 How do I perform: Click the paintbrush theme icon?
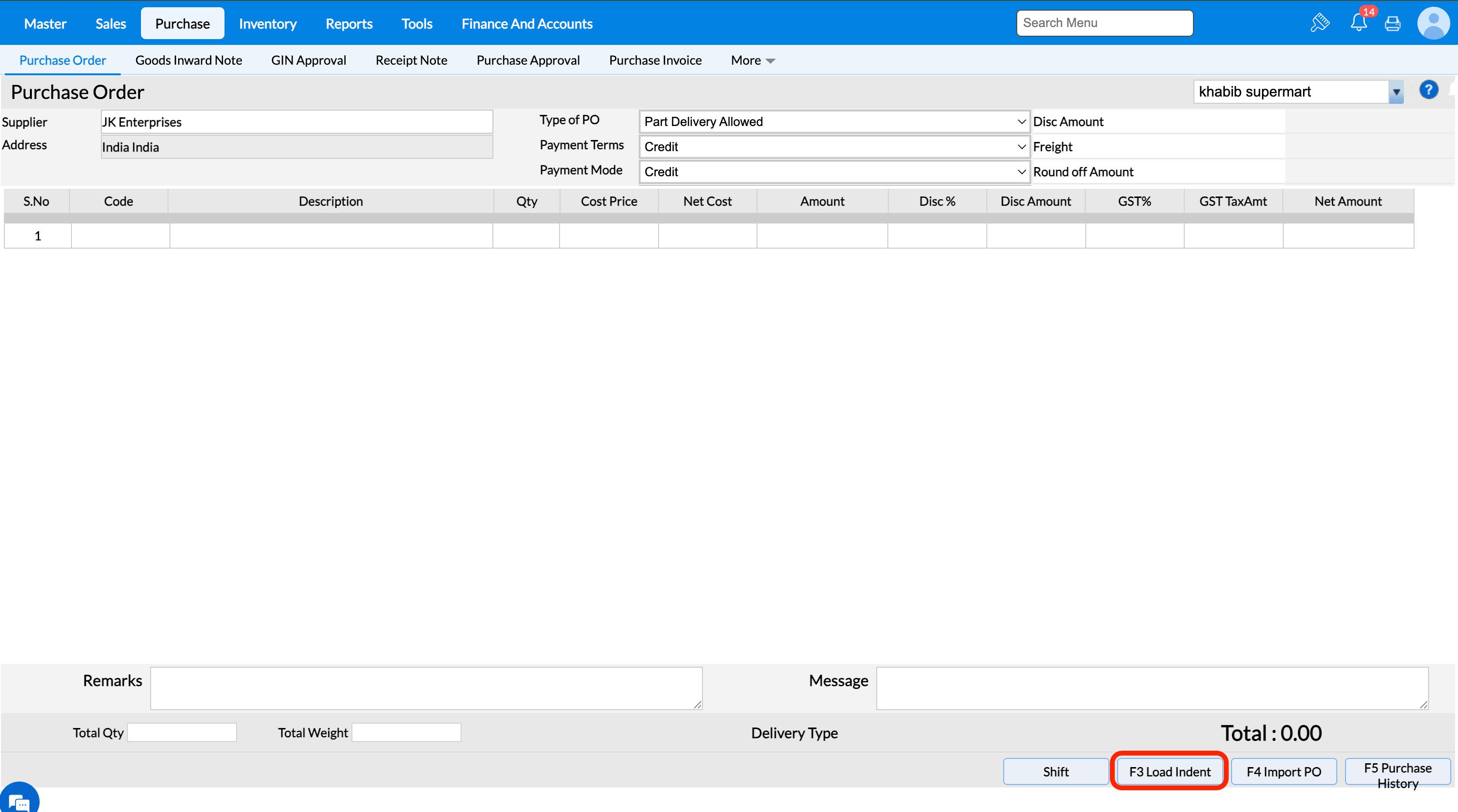(1320, 23)
